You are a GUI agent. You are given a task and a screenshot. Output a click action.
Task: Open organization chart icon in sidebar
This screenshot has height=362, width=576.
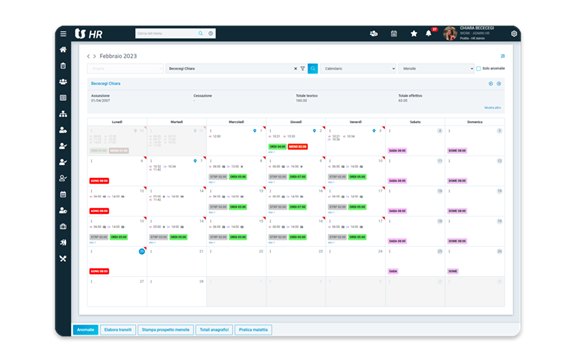pos(63,114)
